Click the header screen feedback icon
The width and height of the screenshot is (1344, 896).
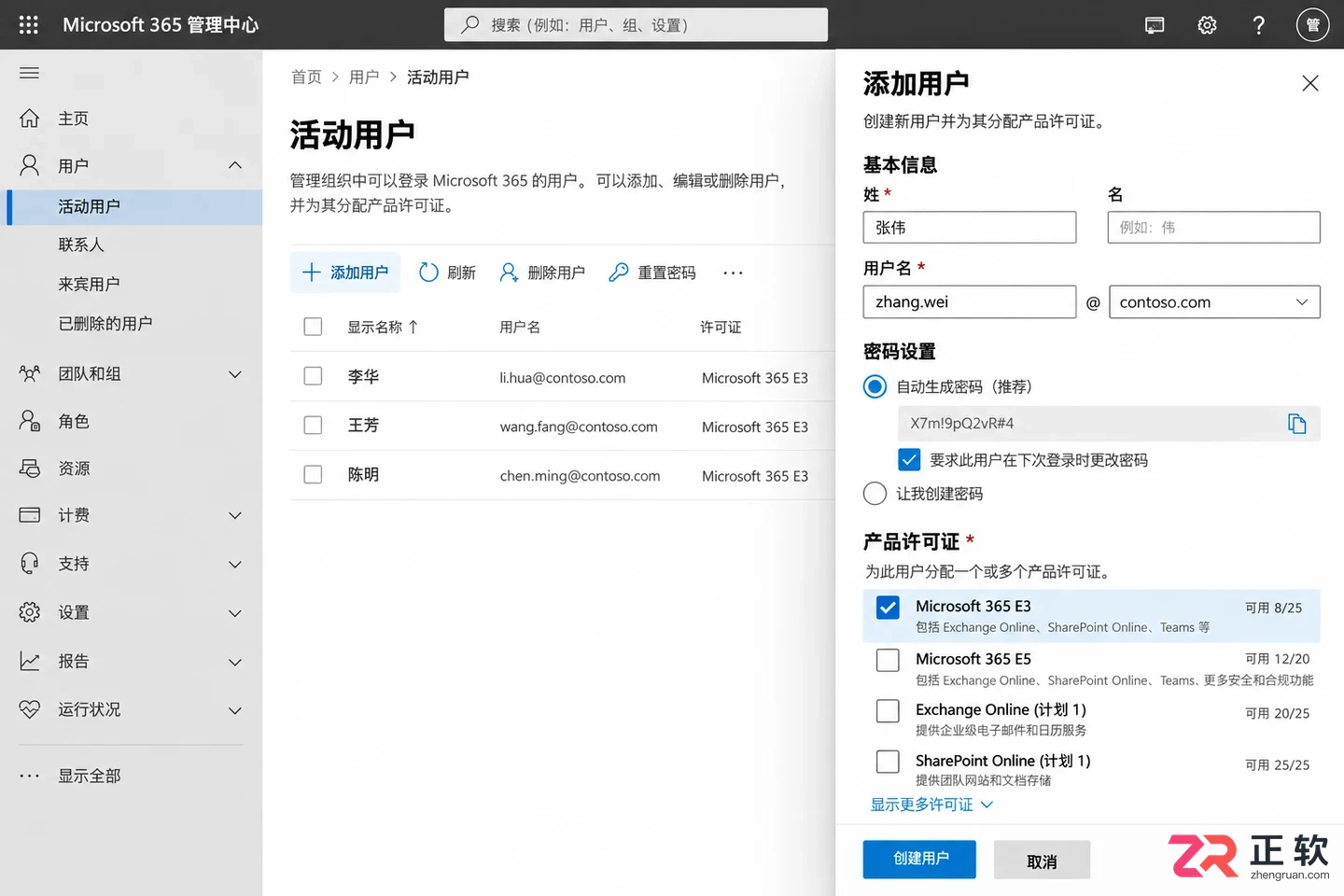1155,25
